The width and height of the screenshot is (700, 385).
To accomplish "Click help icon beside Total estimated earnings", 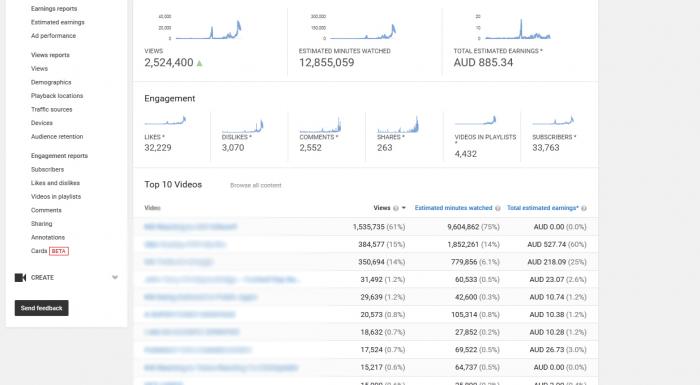I will pyautogui.click(x=584, y=208).
